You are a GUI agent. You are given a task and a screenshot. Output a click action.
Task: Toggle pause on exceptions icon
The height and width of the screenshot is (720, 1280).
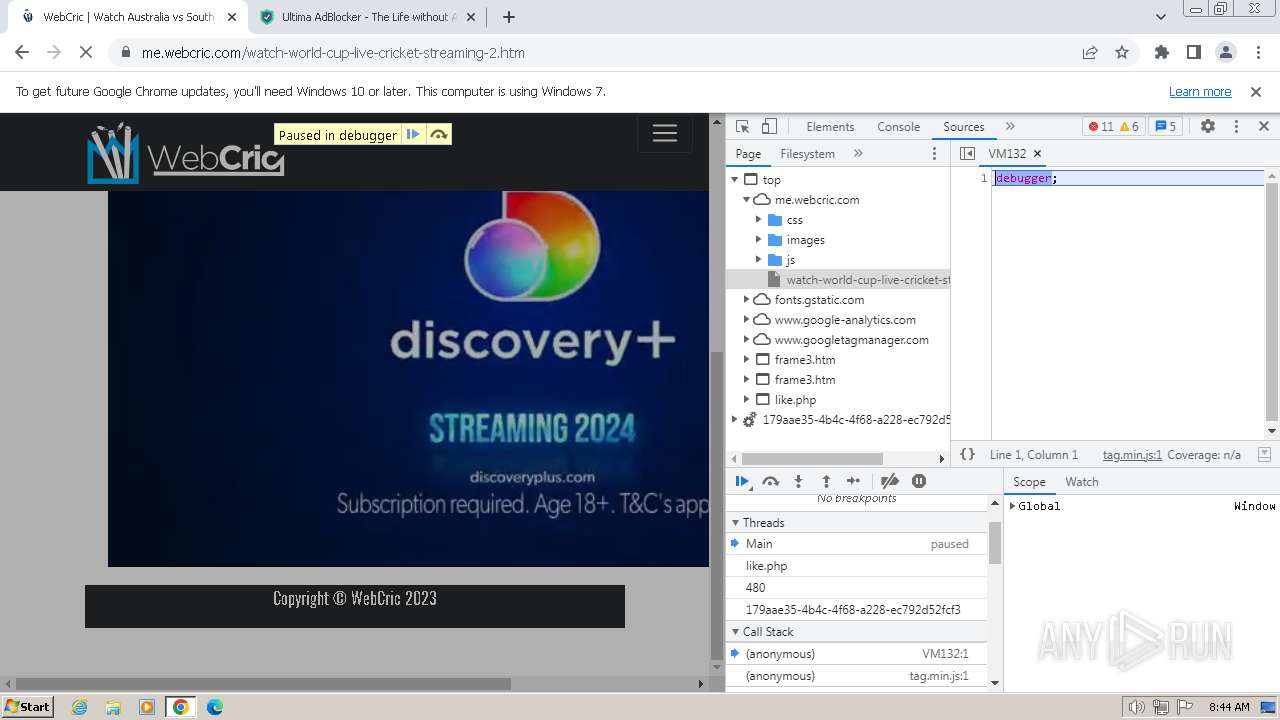click(919, 481)
